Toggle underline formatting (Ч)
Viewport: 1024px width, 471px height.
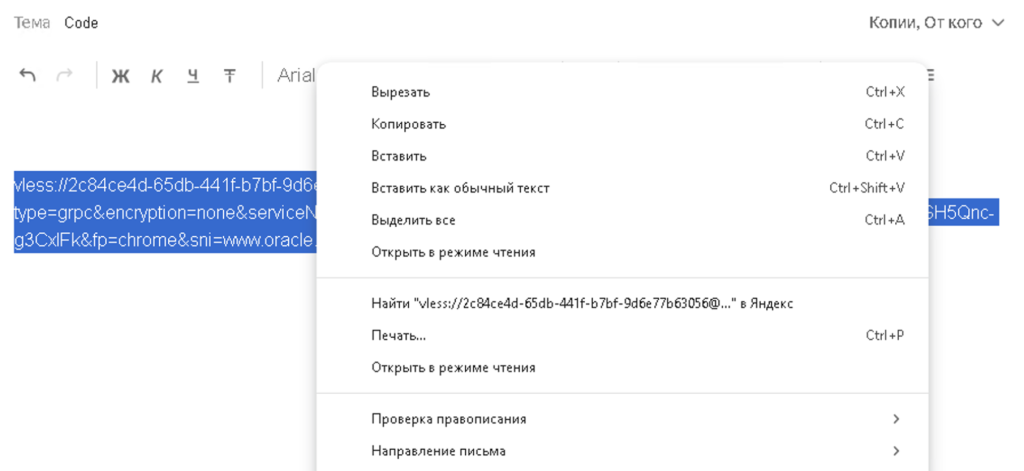193,76
